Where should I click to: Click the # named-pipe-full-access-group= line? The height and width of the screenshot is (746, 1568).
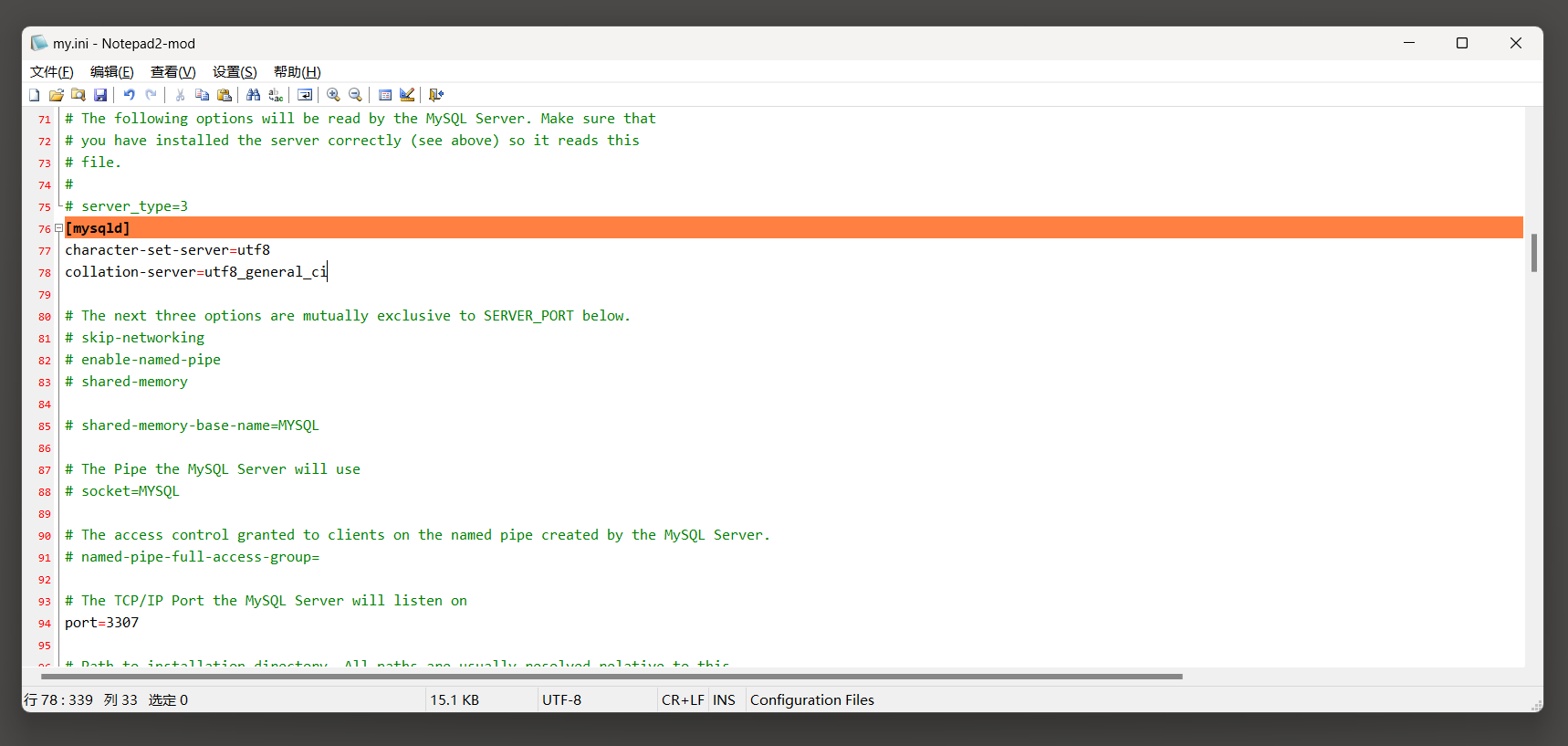[193, 557]
